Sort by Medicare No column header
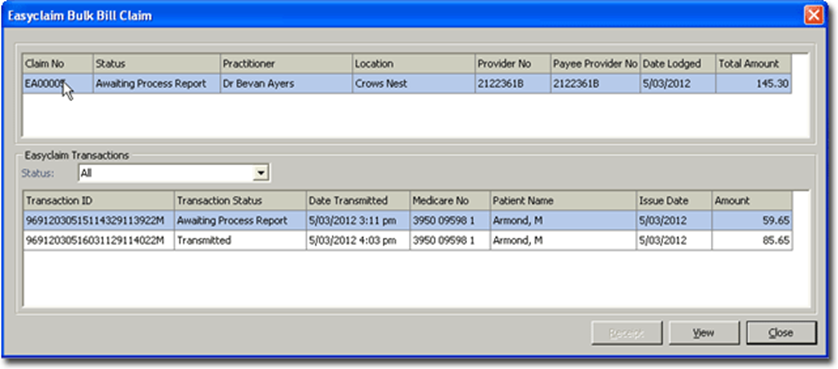 (x=449, y=201)
